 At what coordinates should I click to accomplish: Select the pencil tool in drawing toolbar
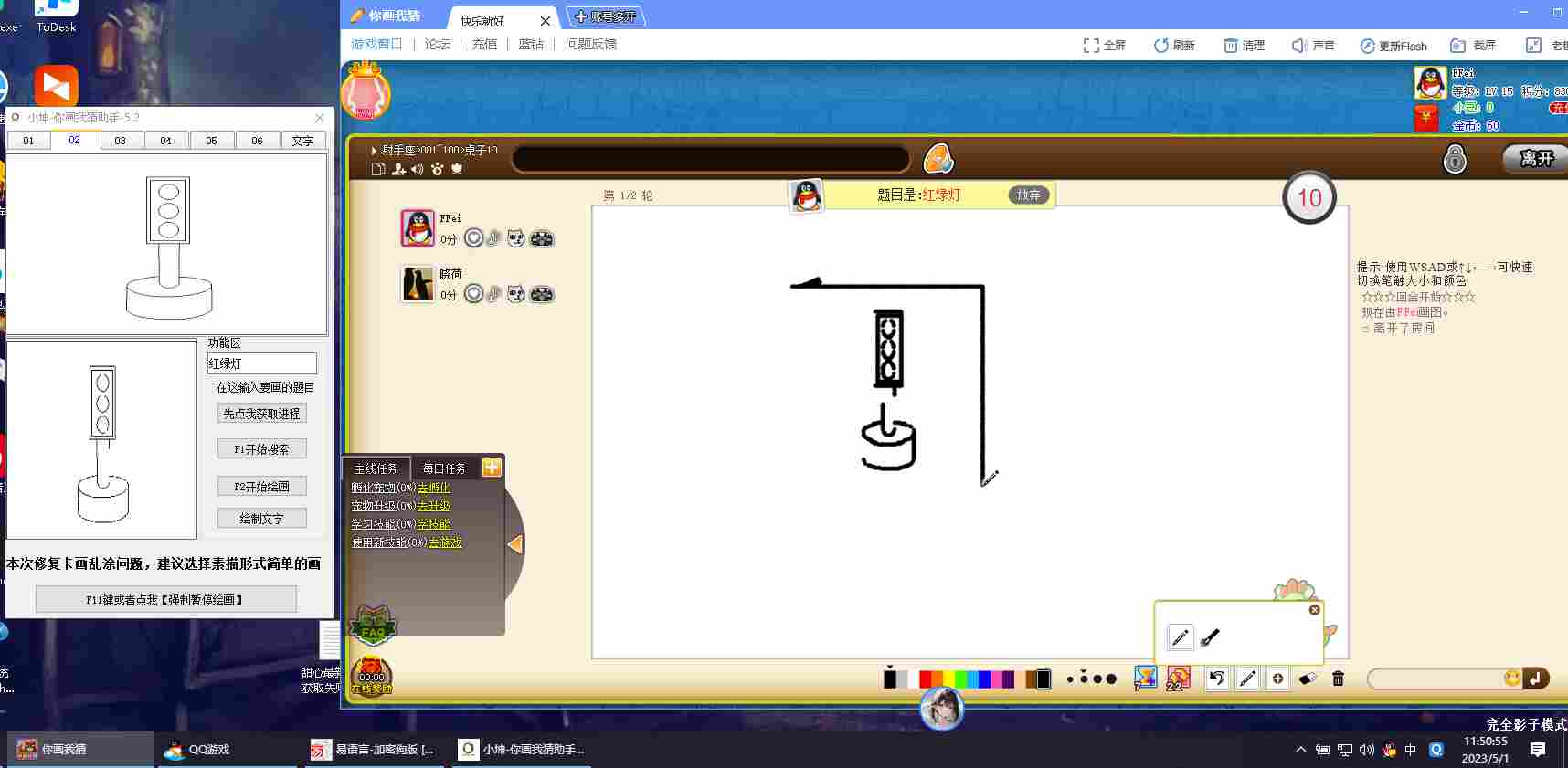pos(1247,679)
